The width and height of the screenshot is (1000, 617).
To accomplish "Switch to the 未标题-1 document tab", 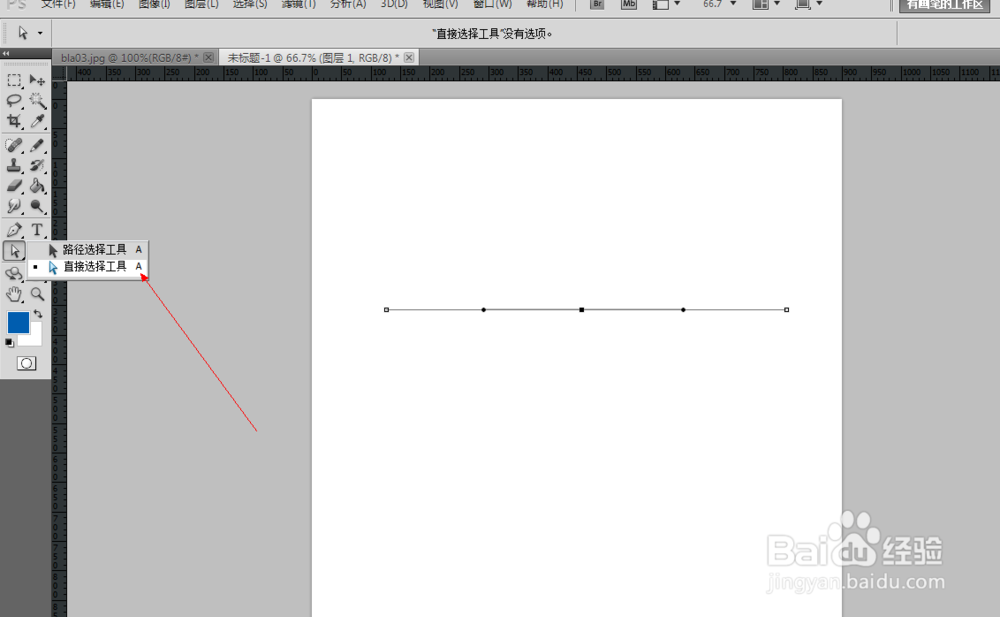I will tap(313, 57).
